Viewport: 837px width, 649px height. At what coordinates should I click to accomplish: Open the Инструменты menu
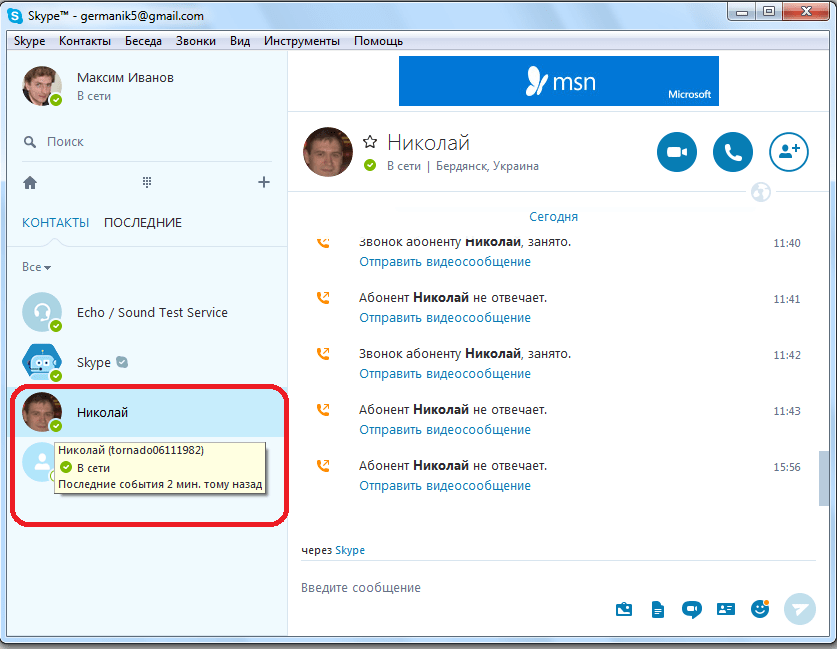pos(301,41)
